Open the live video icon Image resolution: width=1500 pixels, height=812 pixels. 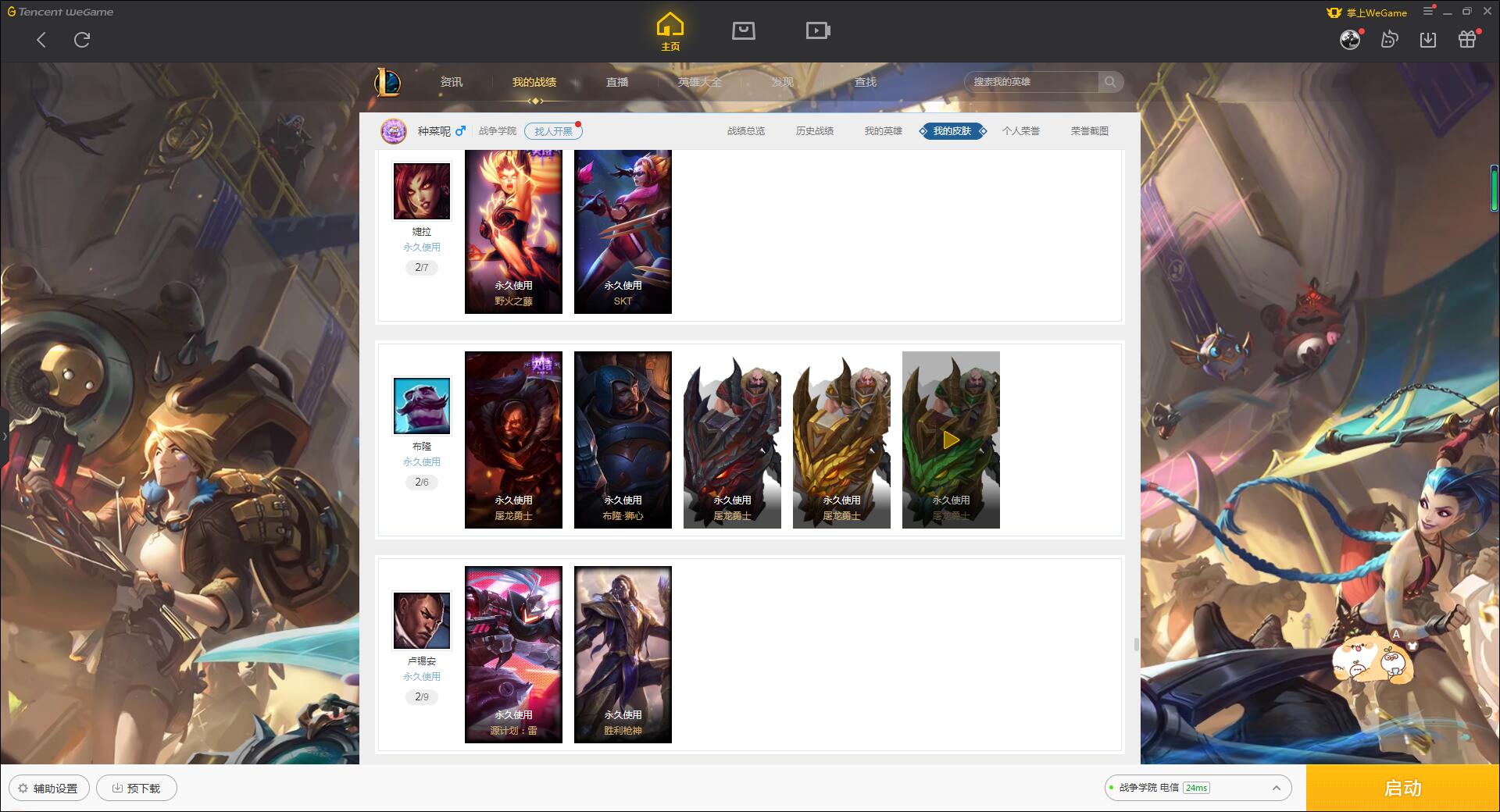818,31
